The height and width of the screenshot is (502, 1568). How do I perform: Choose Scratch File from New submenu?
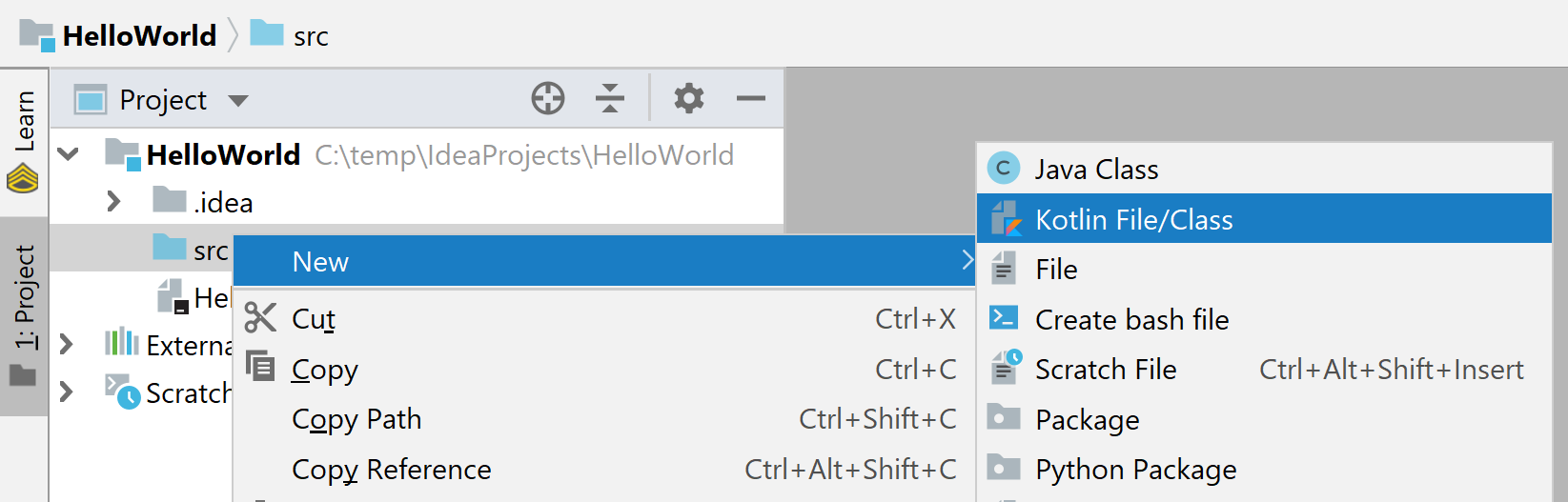point(1106,370)
